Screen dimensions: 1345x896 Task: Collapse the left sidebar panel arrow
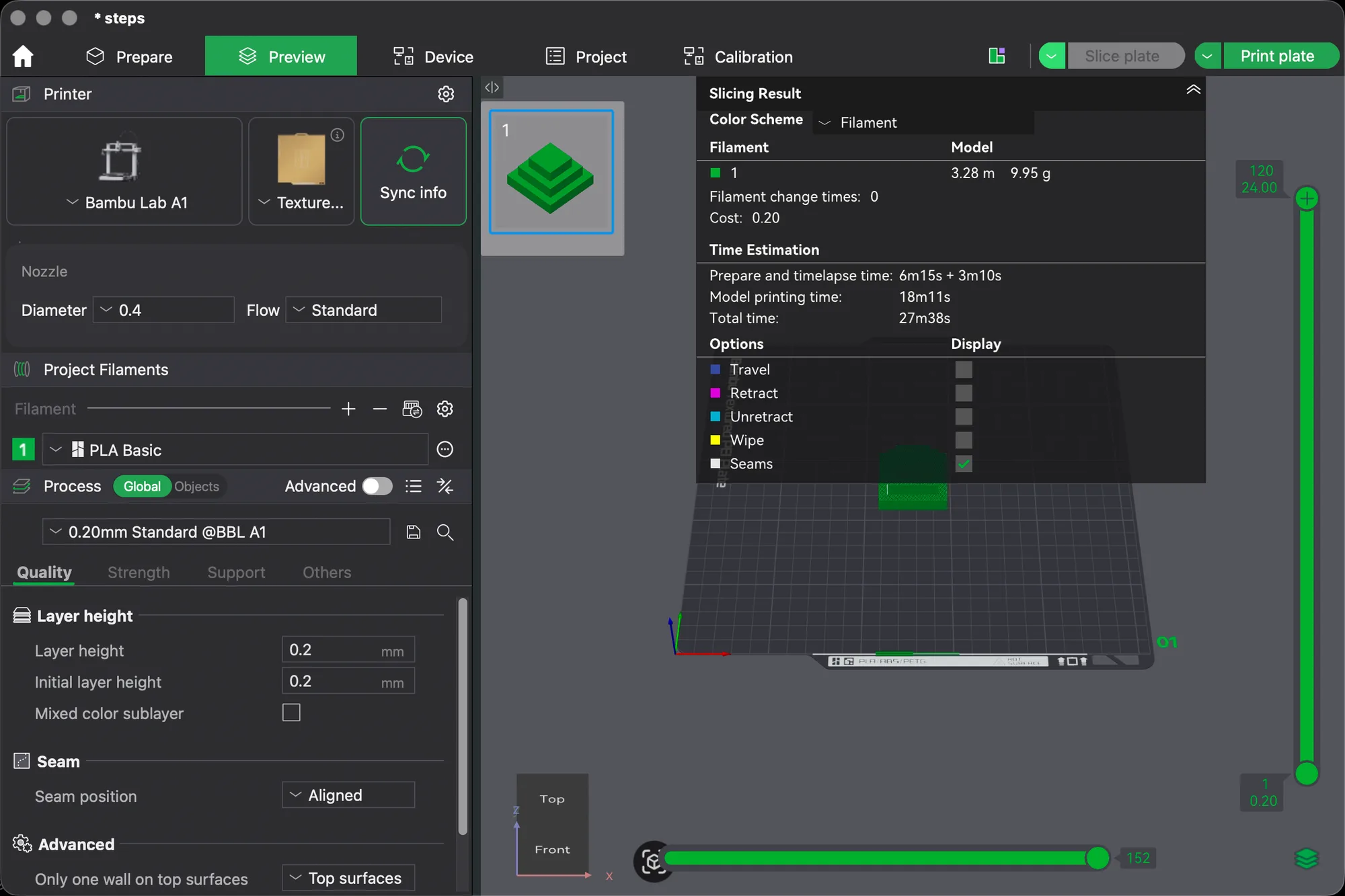tap(492, 87)
